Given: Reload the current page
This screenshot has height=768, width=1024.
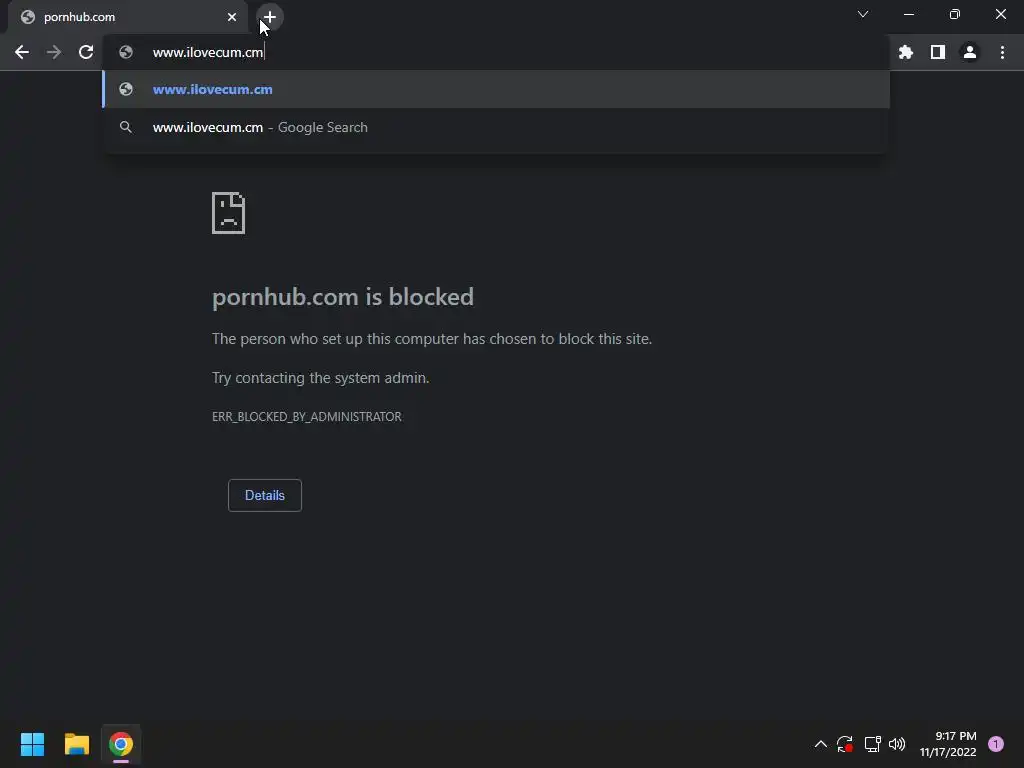Looking at the screenshot, I should [86, 52].
